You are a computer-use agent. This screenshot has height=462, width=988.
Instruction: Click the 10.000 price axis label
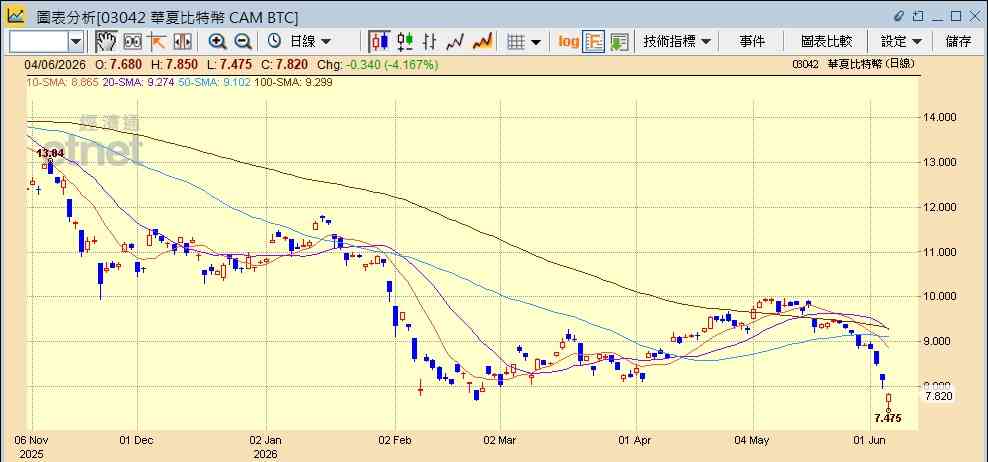(939, 297)
